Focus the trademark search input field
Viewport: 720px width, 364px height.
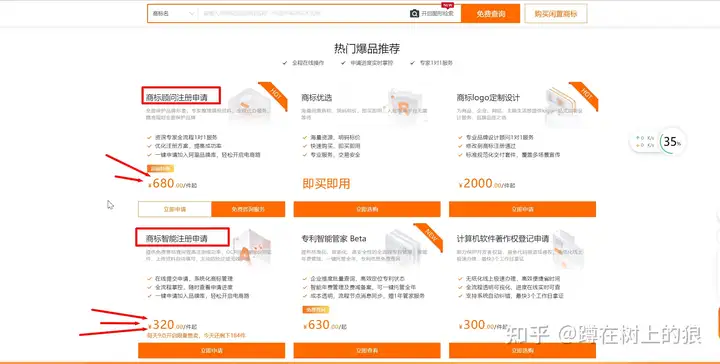[303, 14]
